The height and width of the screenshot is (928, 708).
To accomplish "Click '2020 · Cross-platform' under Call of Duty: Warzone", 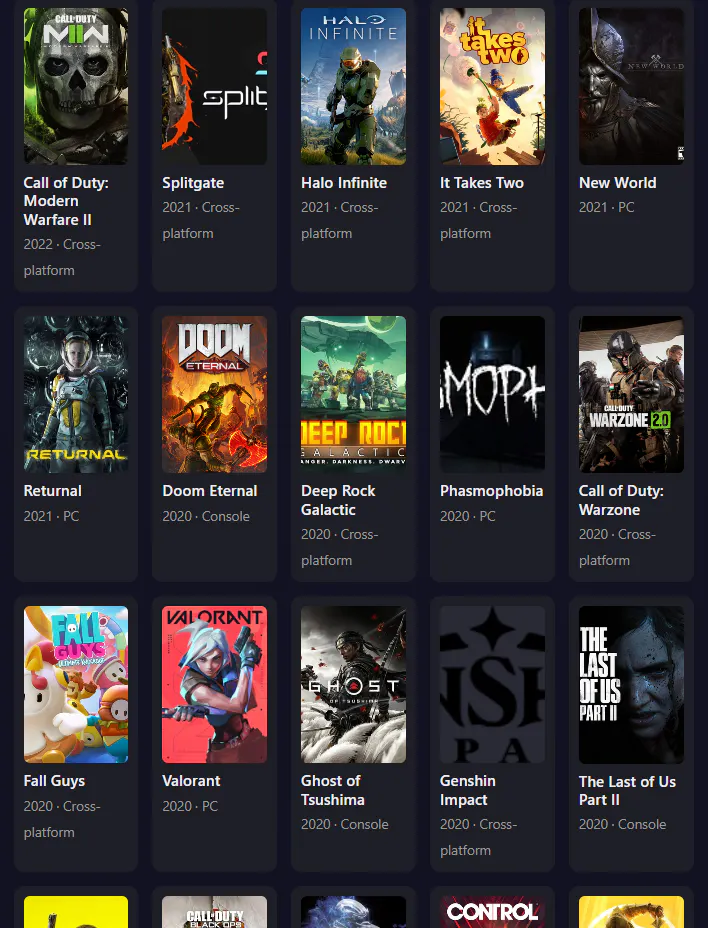I will point(617,547).
